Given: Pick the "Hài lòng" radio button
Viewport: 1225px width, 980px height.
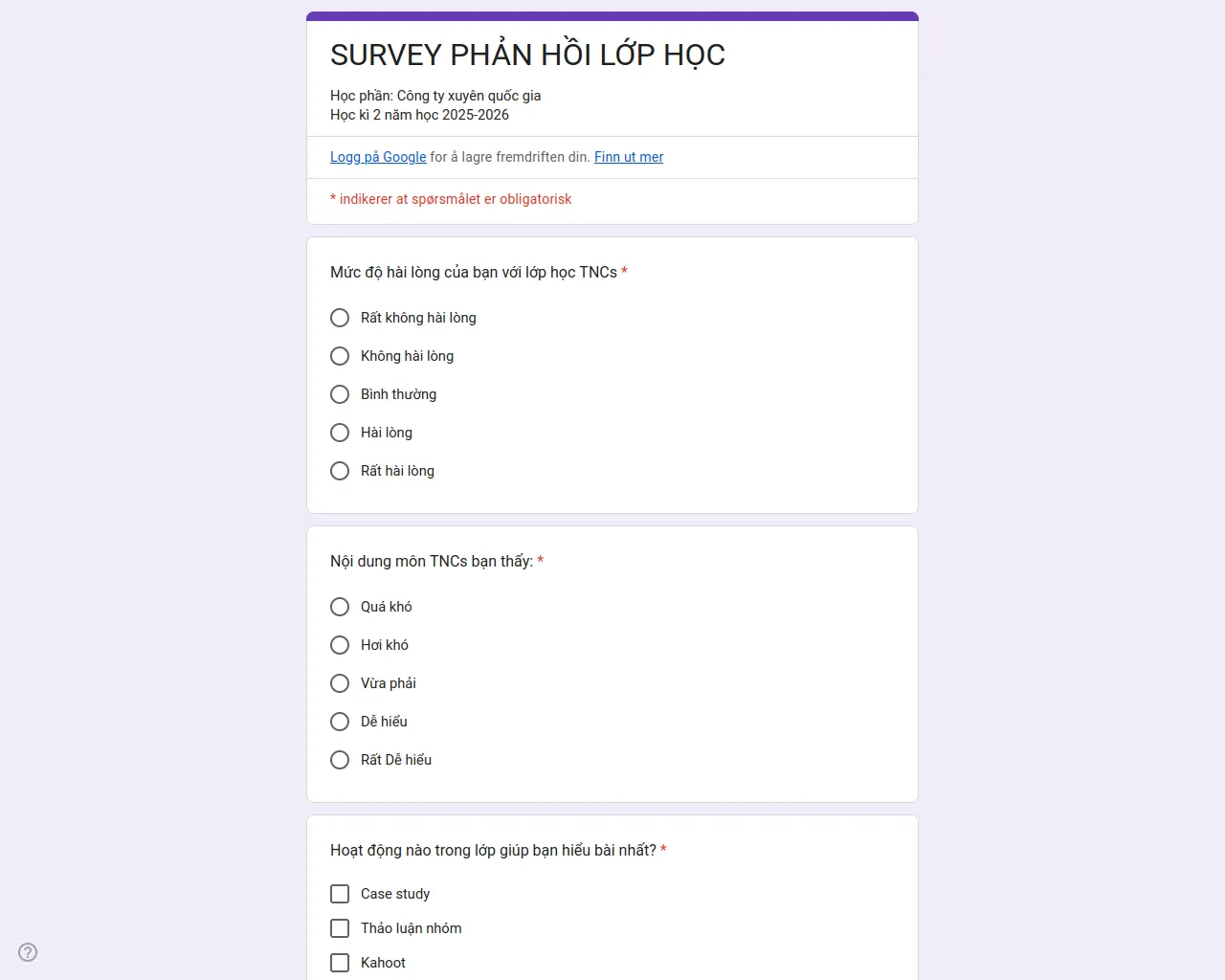Looking at the screenshot, I should click(340, 433).
